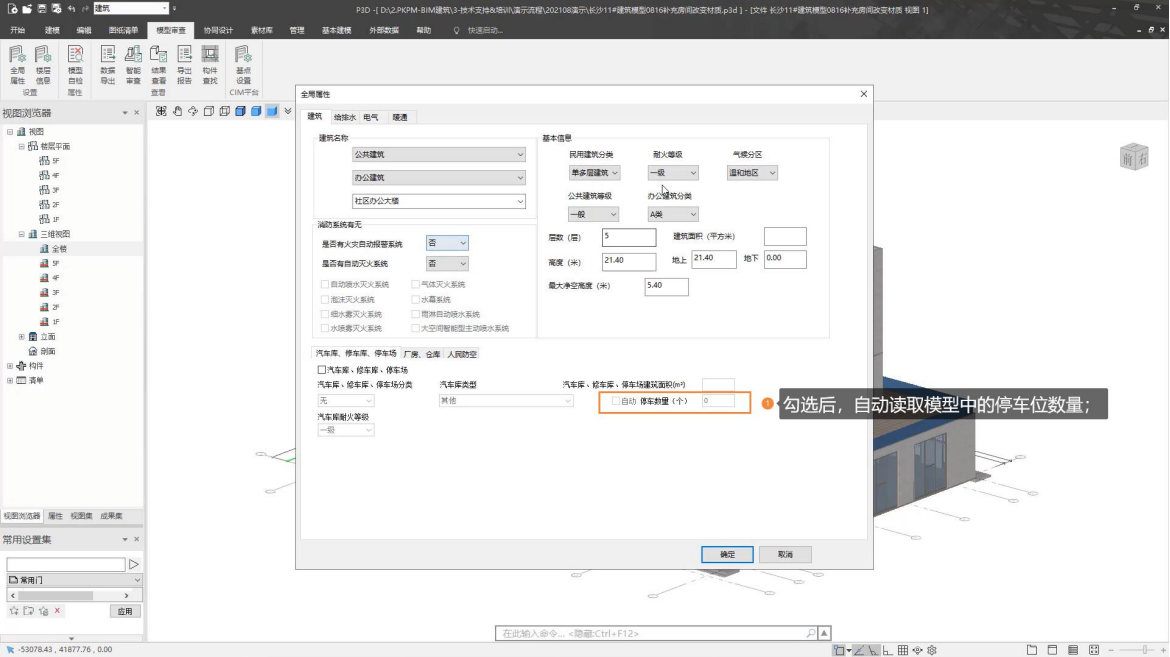Tick the 自动 parking count checkbox

click(x=616, y=401)
